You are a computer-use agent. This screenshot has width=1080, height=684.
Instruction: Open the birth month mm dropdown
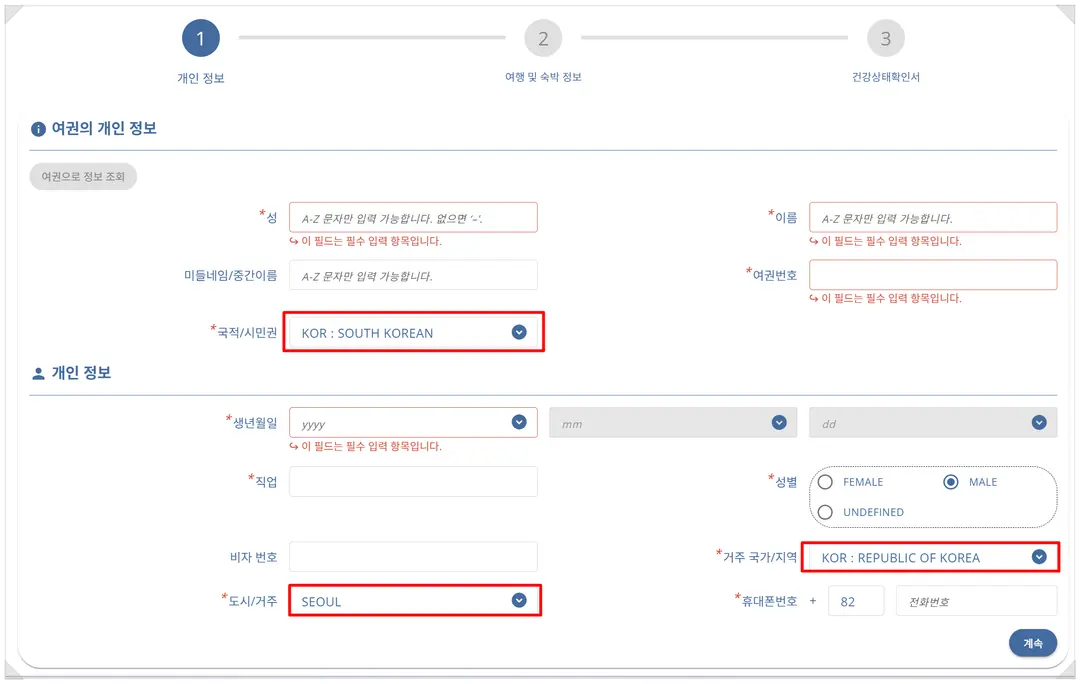click(x=779, y=422)
